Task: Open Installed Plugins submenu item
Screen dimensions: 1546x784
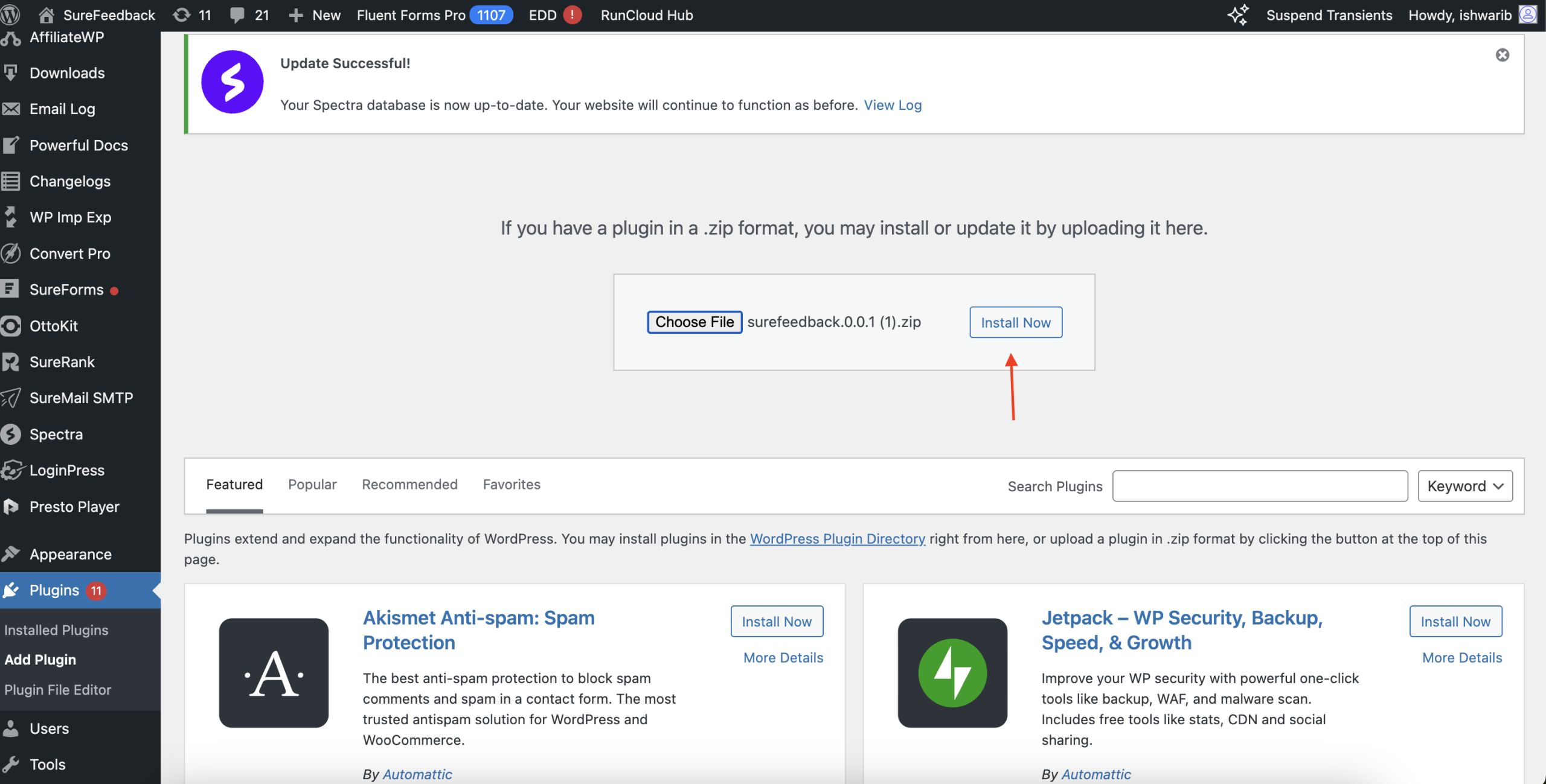Action: tap(56, 629)
